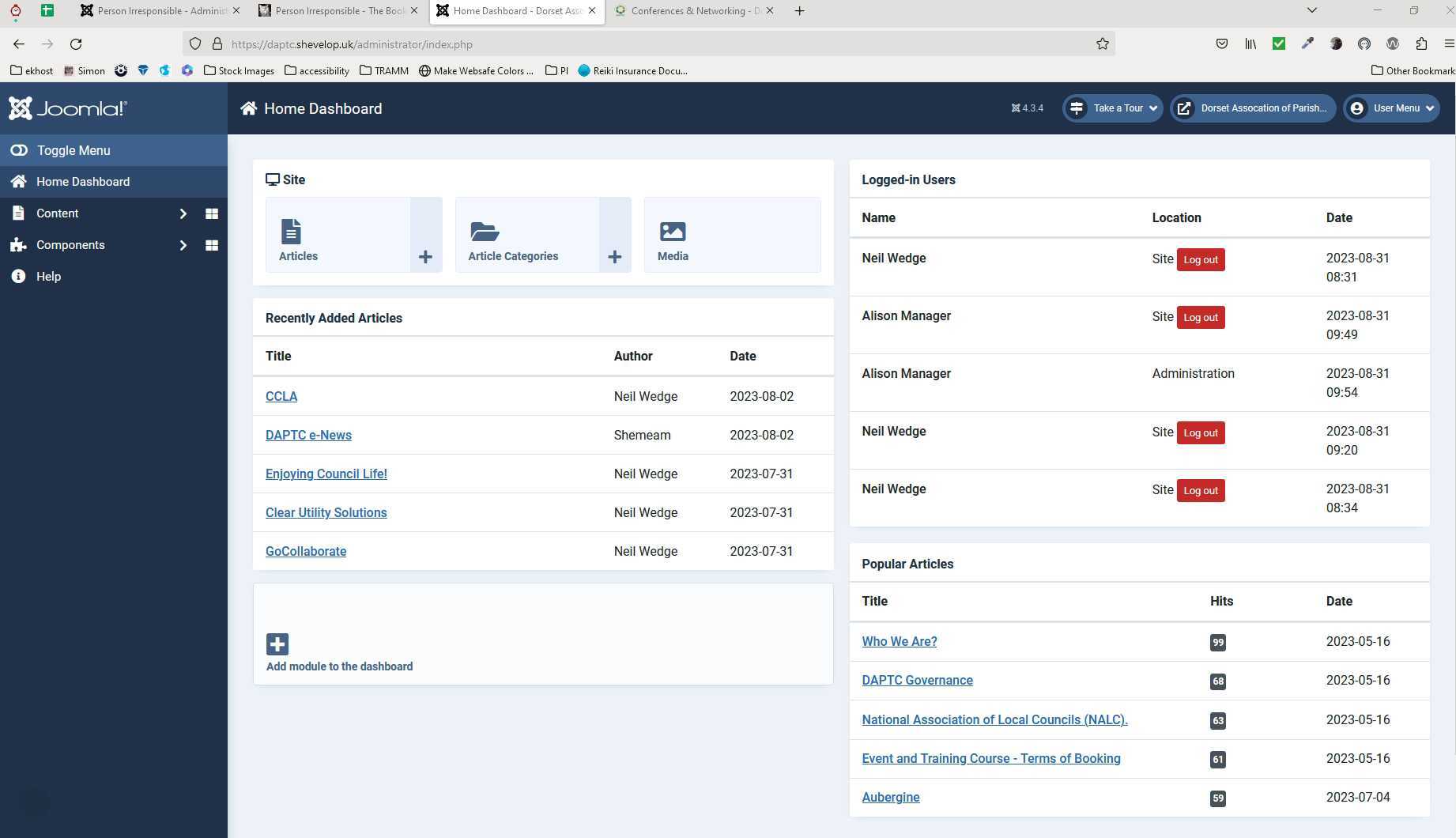Image resolution: width=1456 pixels, height=838 pixels.
Task: Click the Home Dashboard house icon
Action: [x=17, y=181]
